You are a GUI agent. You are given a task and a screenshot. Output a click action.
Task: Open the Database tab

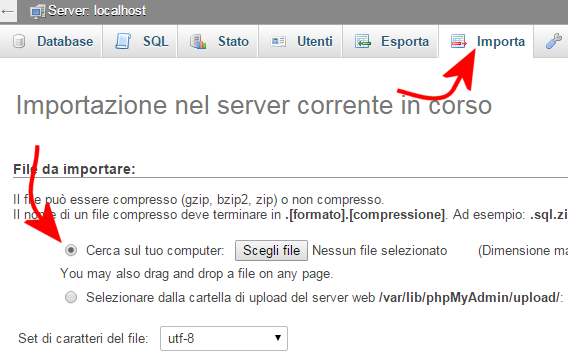pos(51,41)
